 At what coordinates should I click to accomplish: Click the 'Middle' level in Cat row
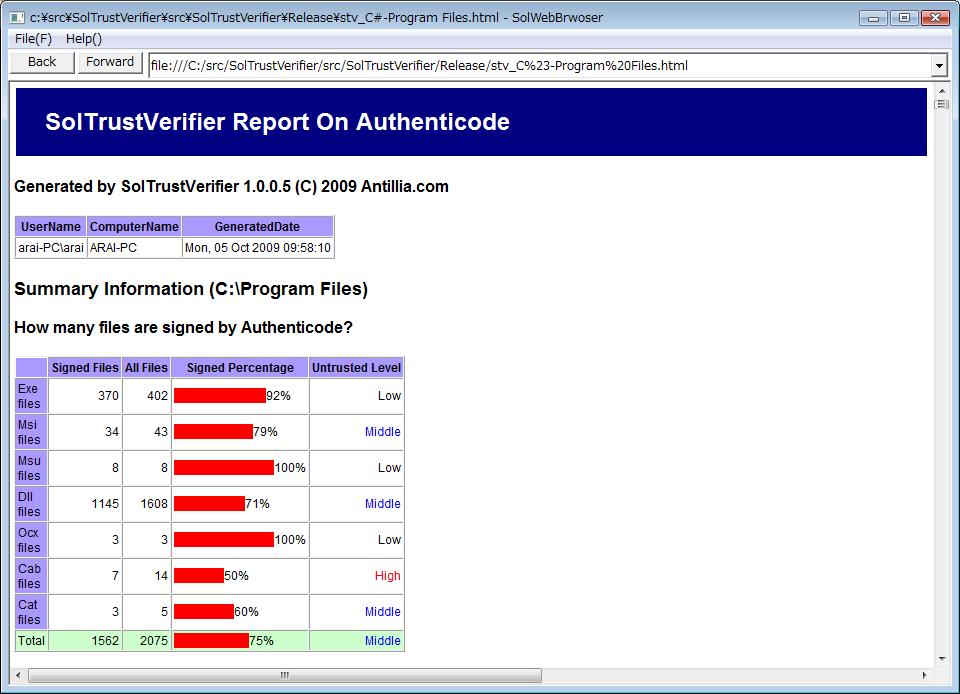(x=383, y=611)
